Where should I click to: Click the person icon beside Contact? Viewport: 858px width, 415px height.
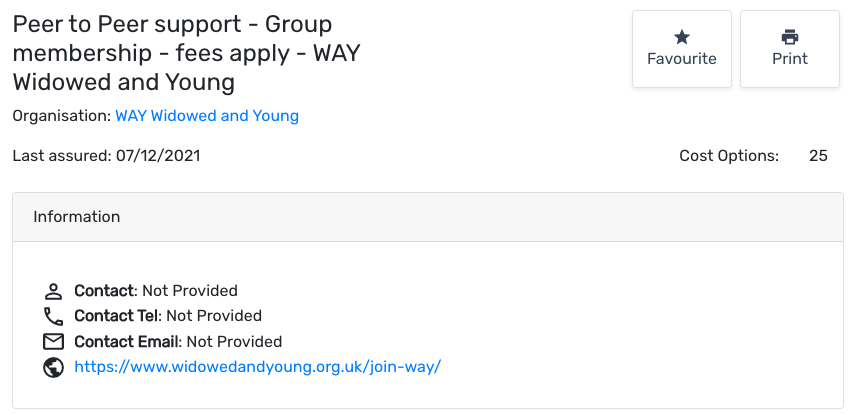pyautogui.click(x=53, y=292)
